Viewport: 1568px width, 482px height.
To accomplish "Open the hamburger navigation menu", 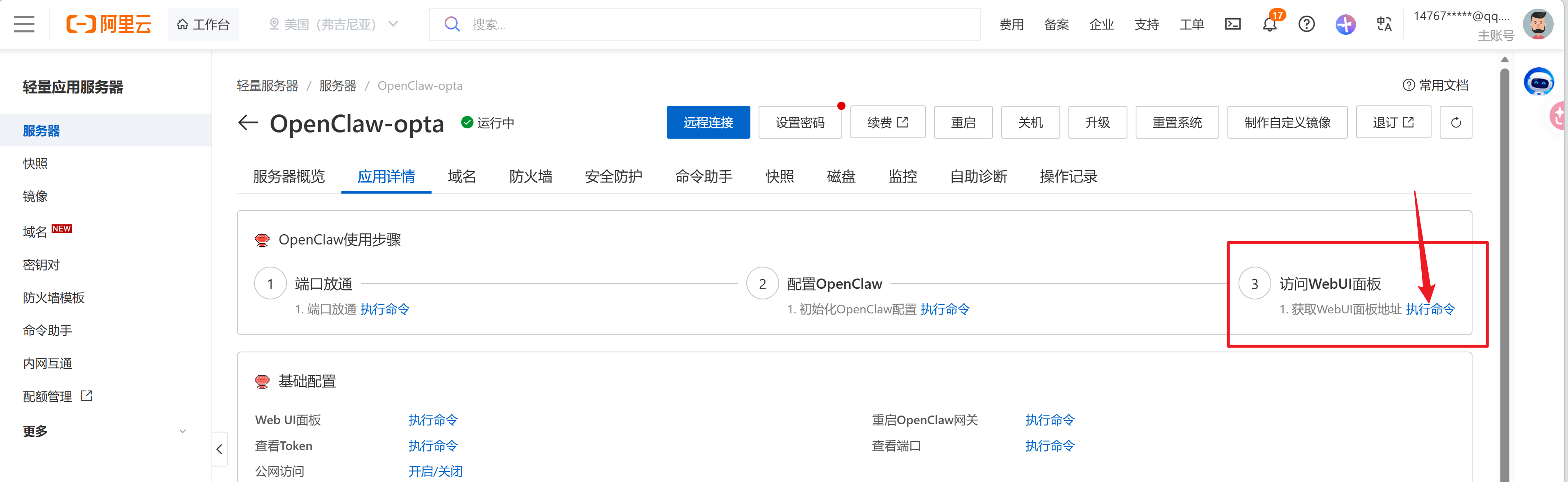I will coord(24,24).
